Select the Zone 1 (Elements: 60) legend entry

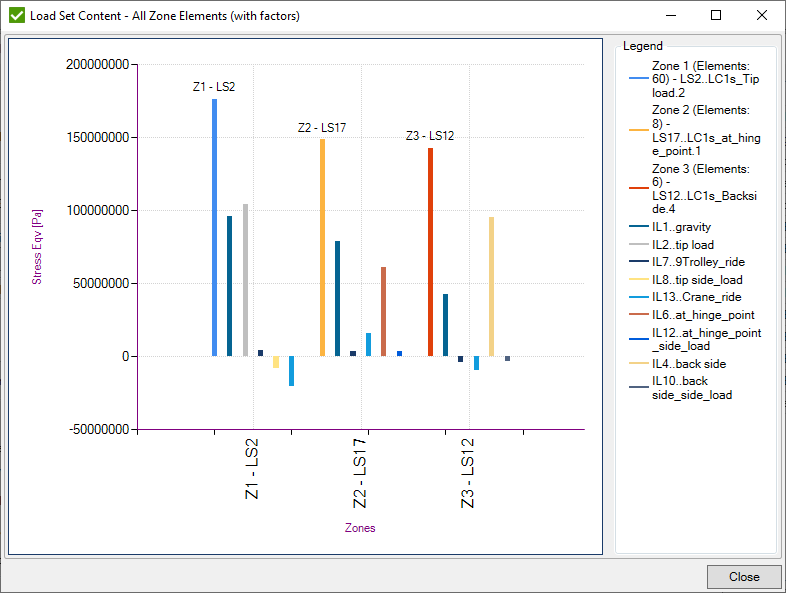698,79
